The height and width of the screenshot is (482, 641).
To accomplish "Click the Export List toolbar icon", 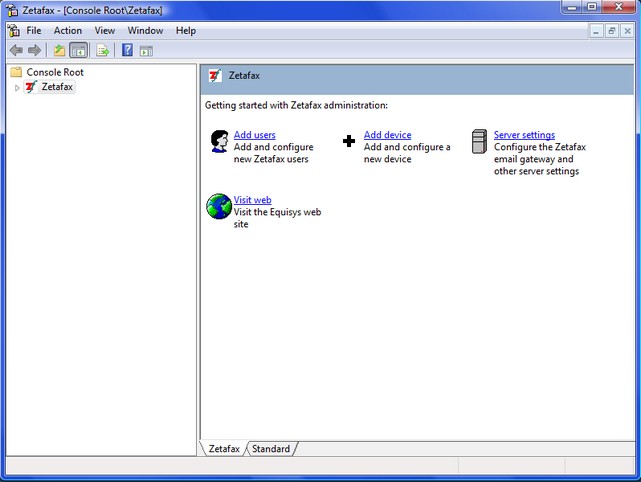I will pyautogui.click(x=102, y=50).
